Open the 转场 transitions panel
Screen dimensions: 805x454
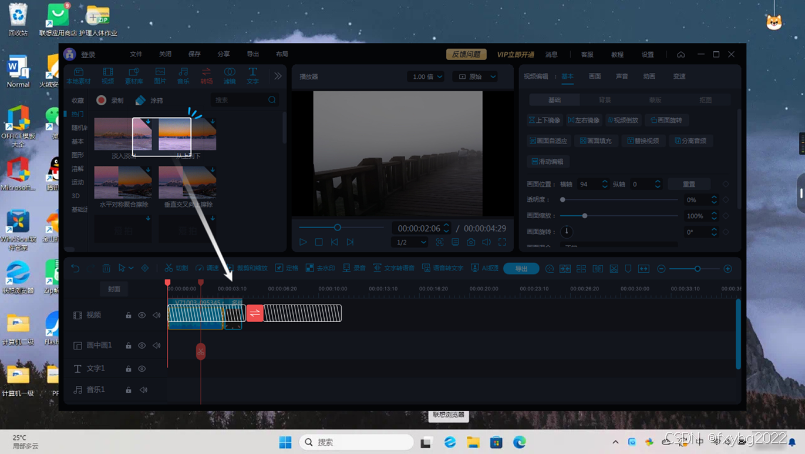(x=206, y=76)
